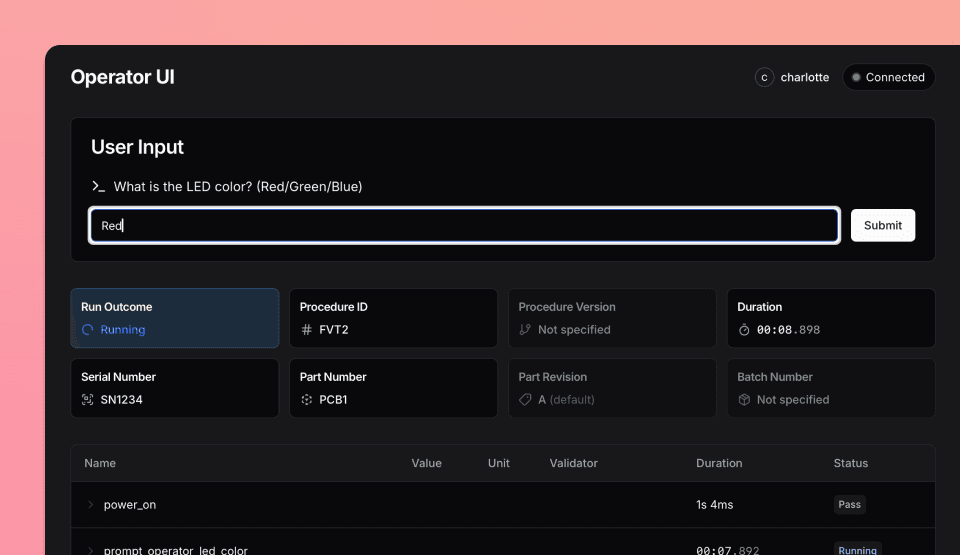Click the Part Number label

pos(333,377)
